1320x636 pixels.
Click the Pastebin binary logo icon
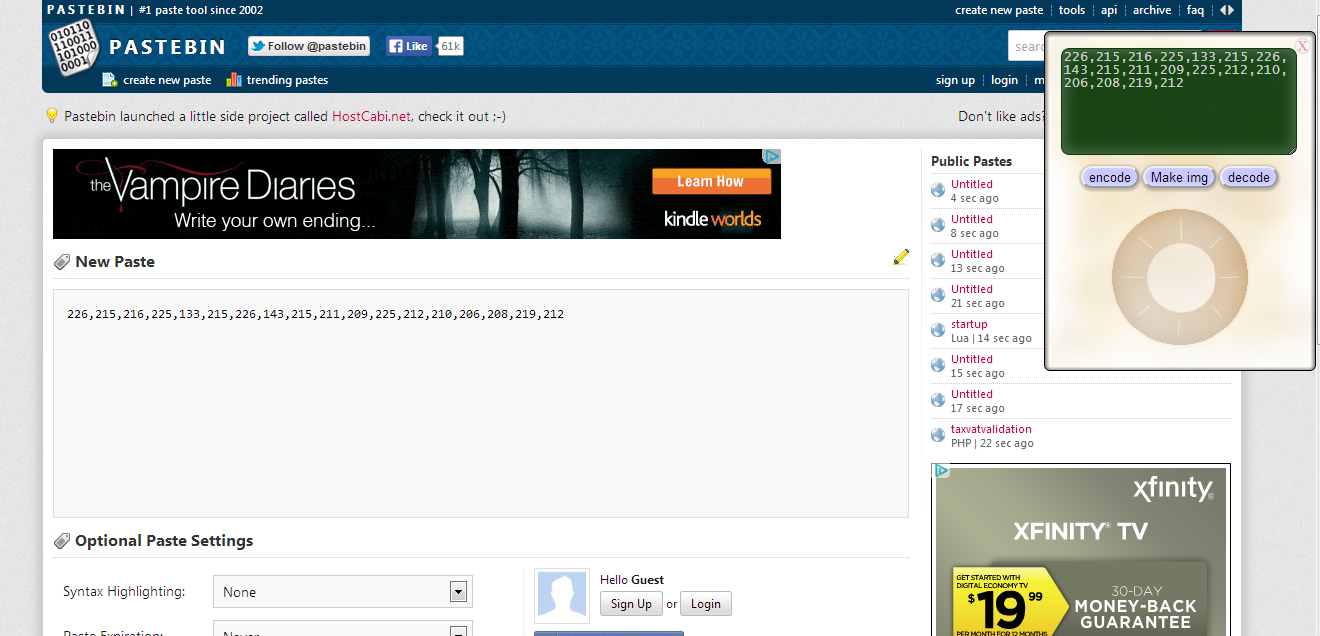pos(72,46)
